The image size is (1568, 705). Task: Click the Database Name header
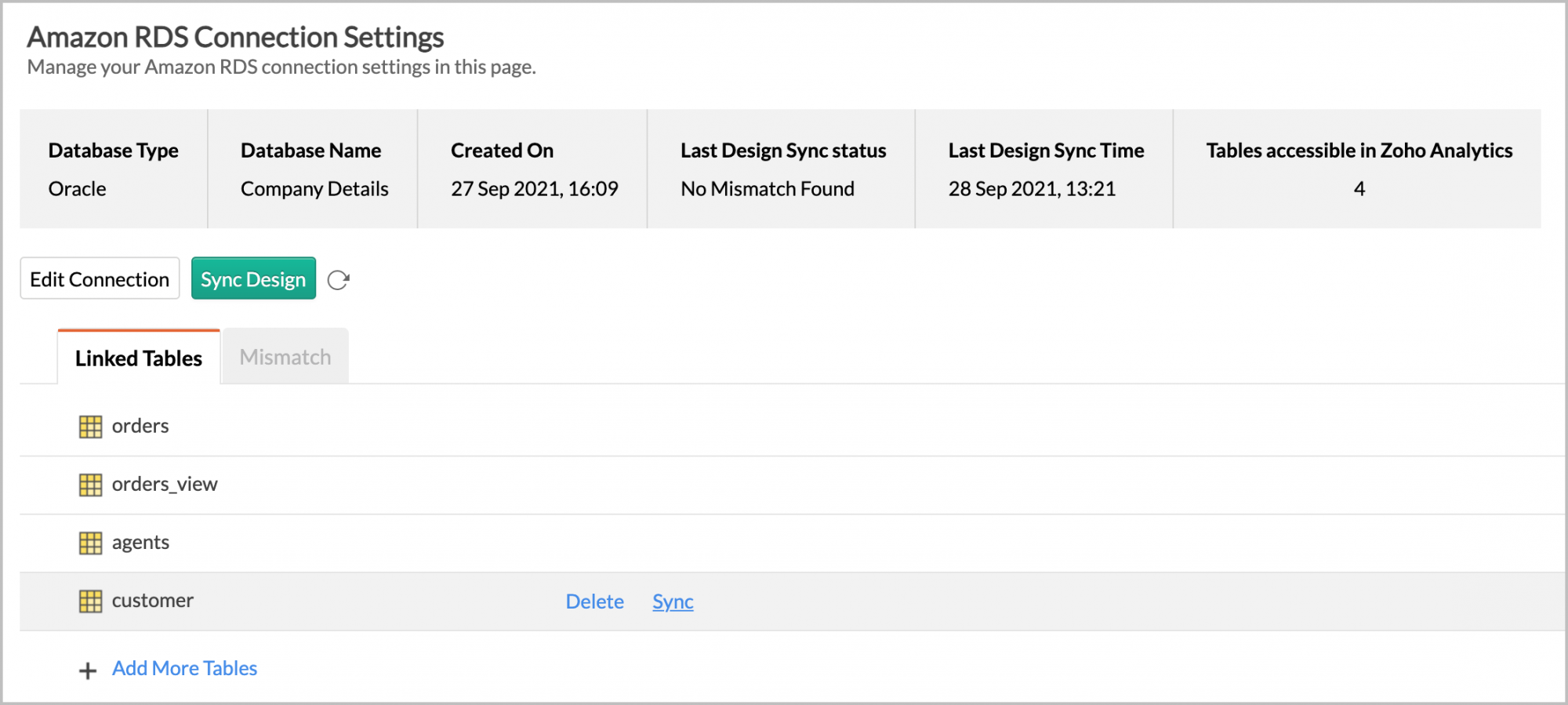[x=311, y=151]
